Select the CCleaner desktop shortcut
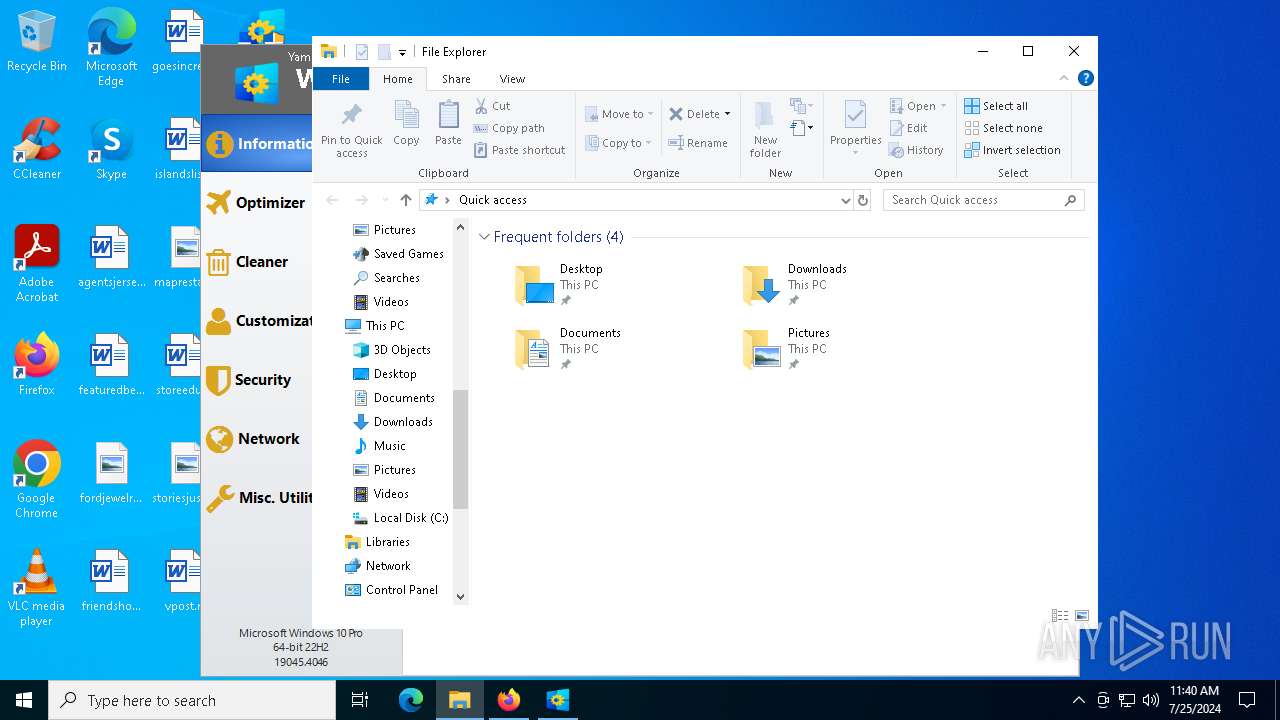 (37, 149)
